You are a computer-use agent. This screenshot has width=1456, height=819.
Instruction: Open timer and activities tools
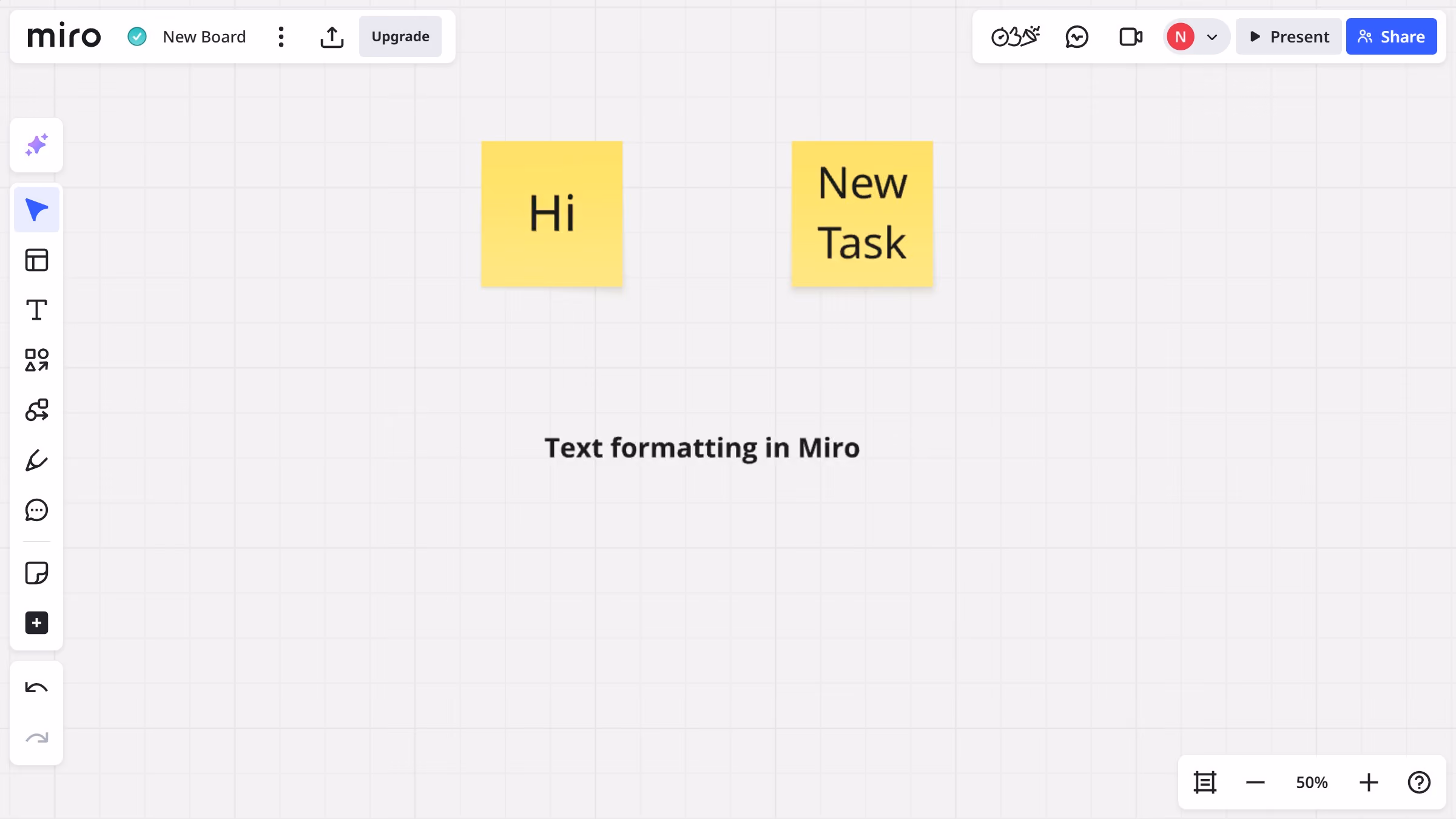click(x=1016, y=37)
